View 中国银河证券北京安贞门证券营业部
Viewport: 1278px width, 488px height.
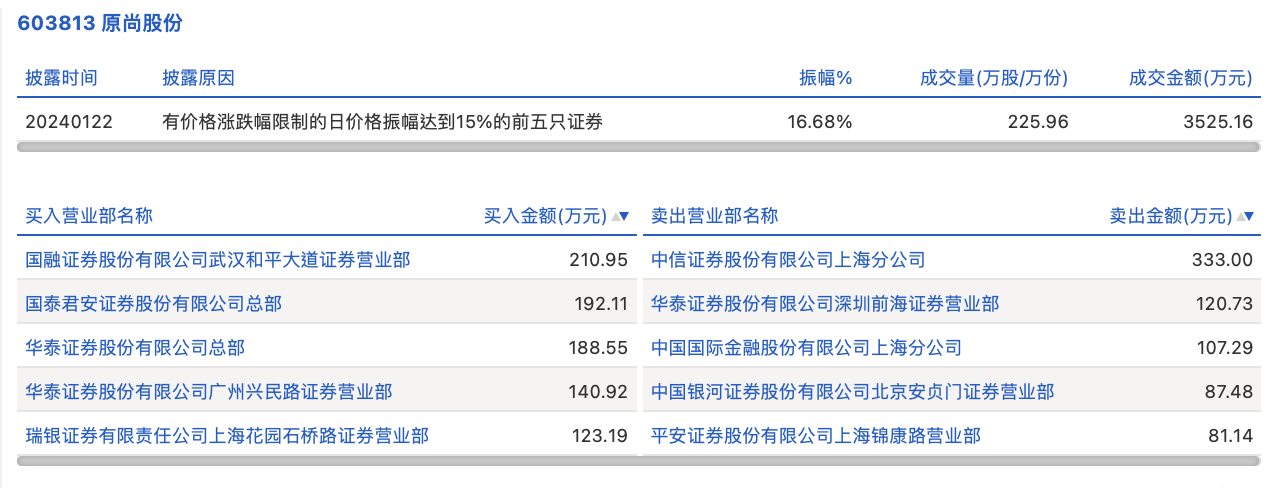coord(852,392)
